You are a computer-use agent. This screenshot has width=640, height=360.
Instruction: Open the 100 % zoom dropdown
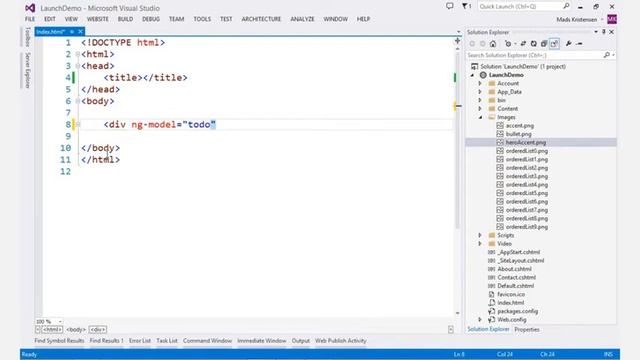[60, 322]
